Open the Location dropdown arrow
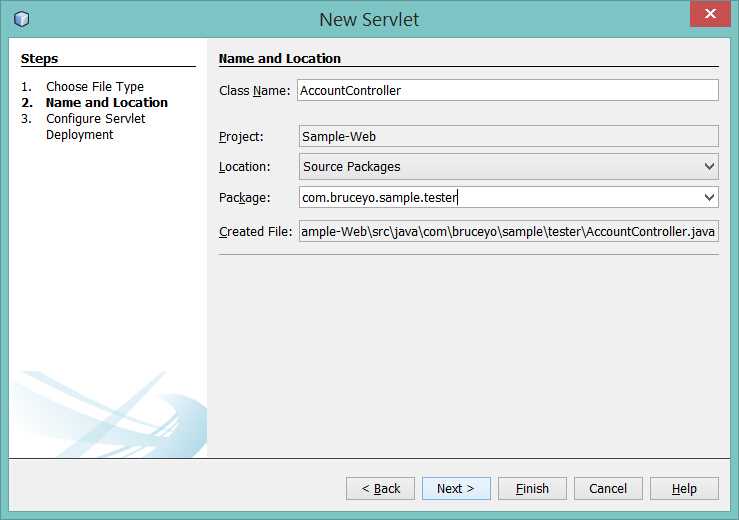Image resolution: width=739 pixels, height=520 pixels. 709,167
